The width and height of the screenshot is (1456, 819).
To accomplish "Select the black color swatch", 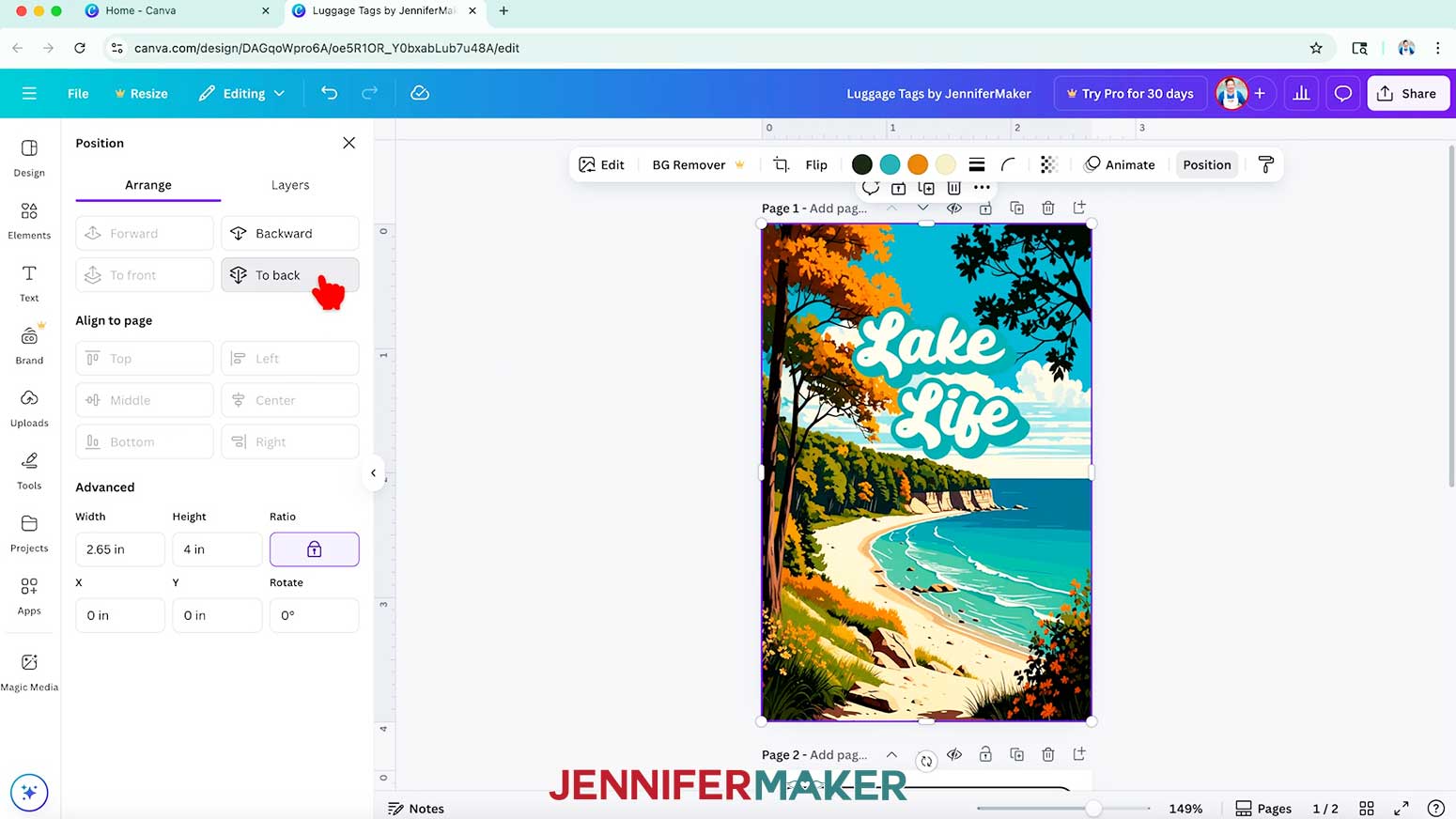I will 861,164.
